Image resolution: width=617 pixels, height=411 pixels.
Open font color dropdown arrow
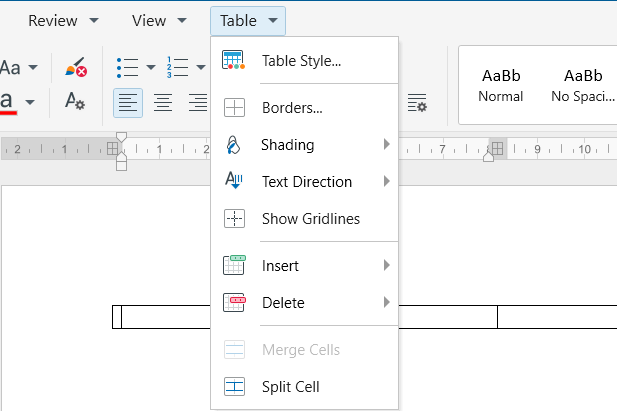30,103
